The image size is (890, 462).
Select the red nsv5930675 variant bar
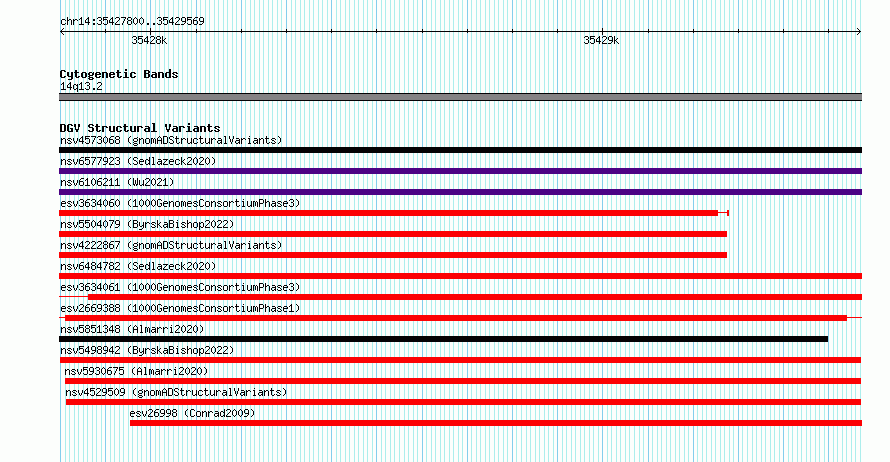pyautogui.click(x=463, y=381)
